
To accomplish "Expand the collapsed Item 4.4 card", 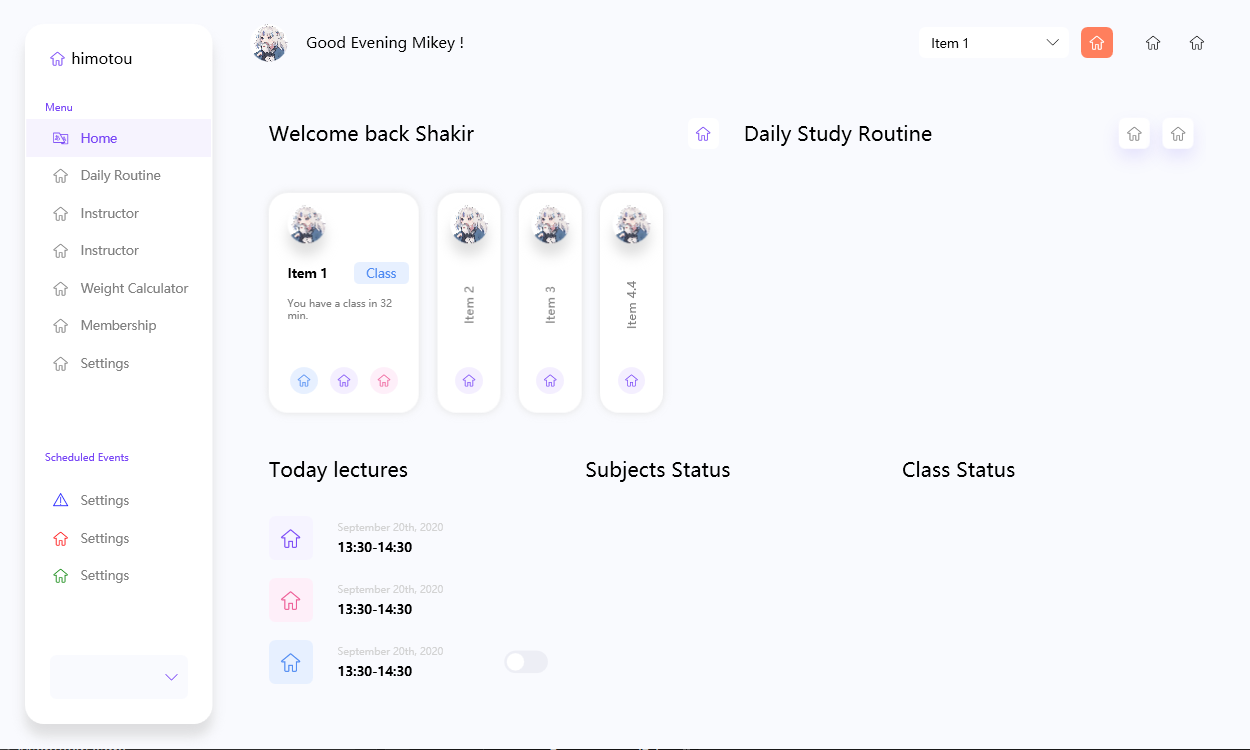I will coord(631,302).
